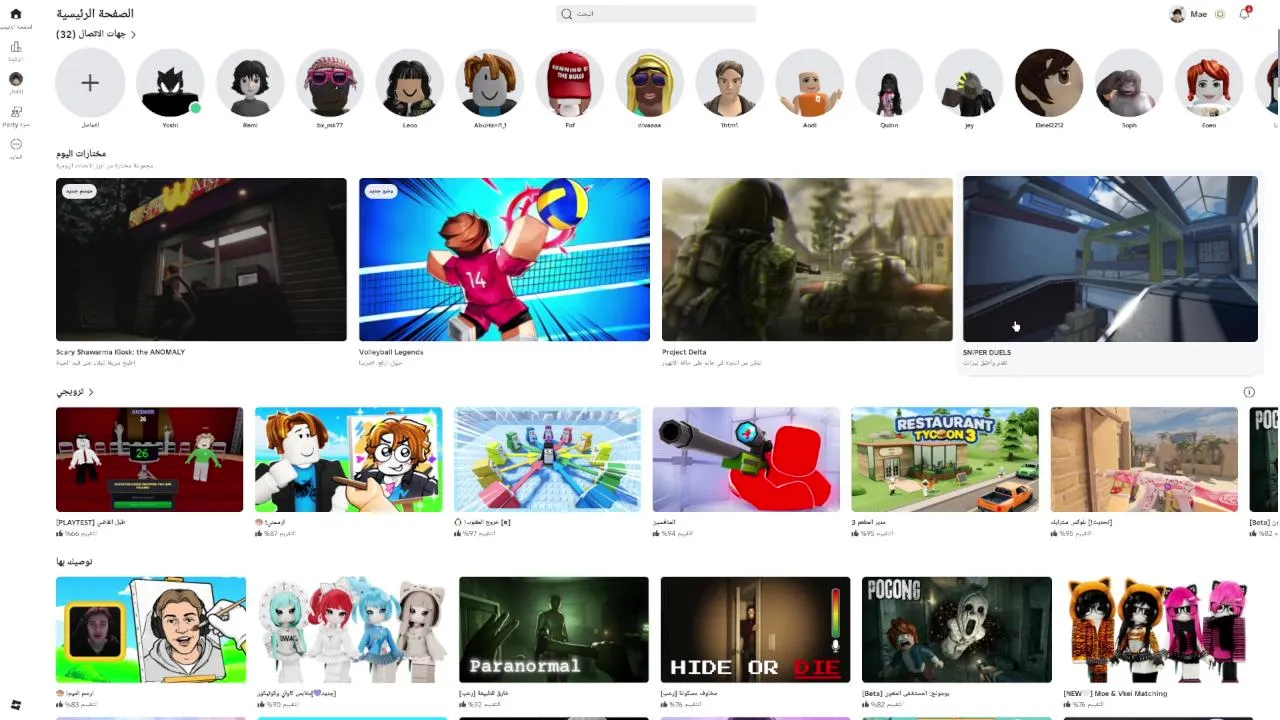
Task: Focus the search input field
Action: [656, 14]
